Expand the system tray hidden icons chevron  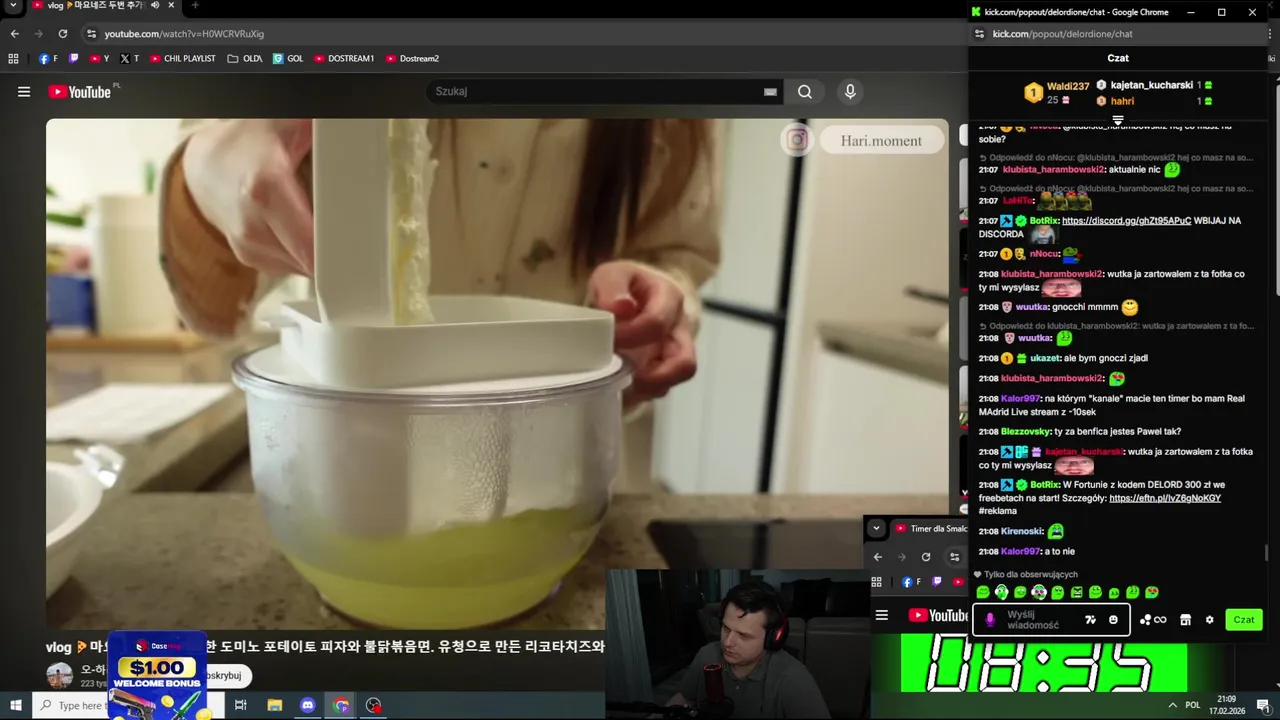[1172, 705]
